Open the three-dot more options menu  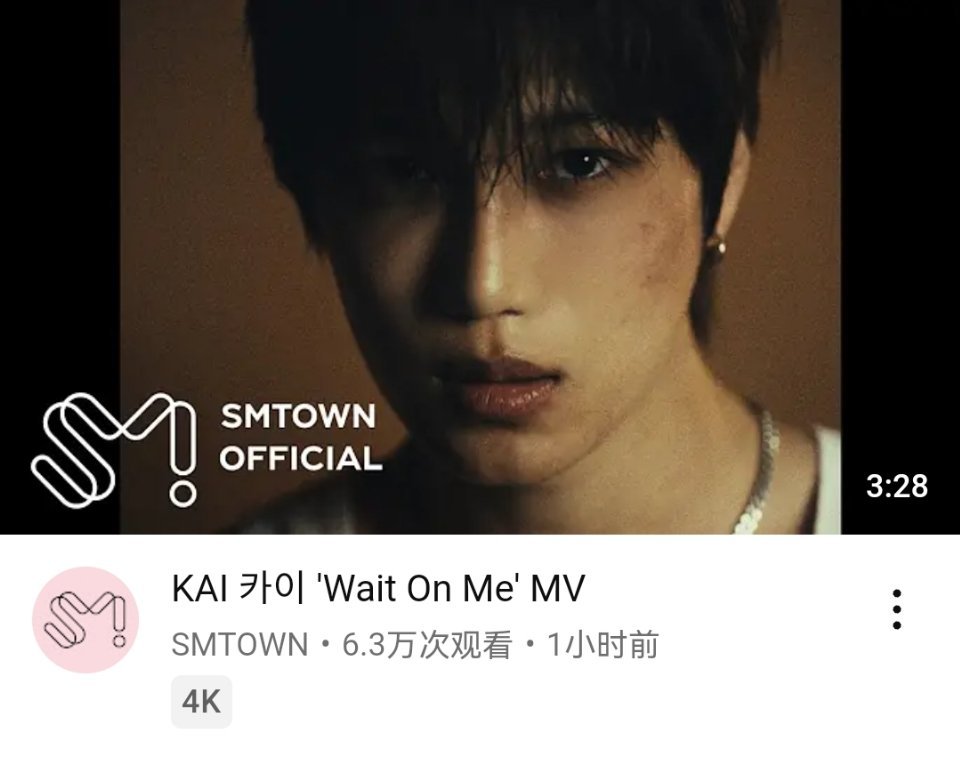896,610
